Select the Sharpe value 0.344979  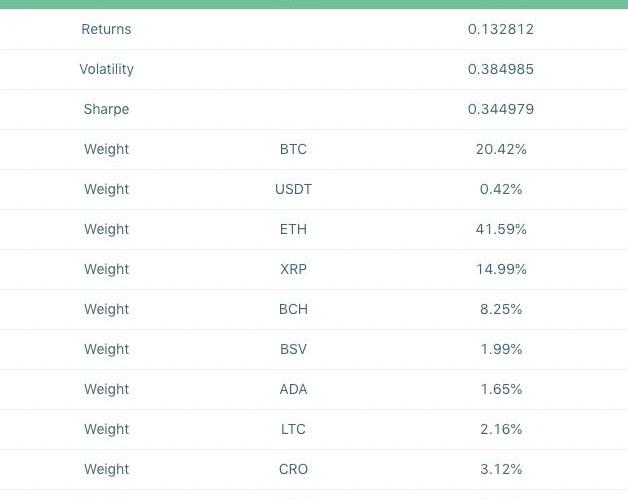click(500, 109)
